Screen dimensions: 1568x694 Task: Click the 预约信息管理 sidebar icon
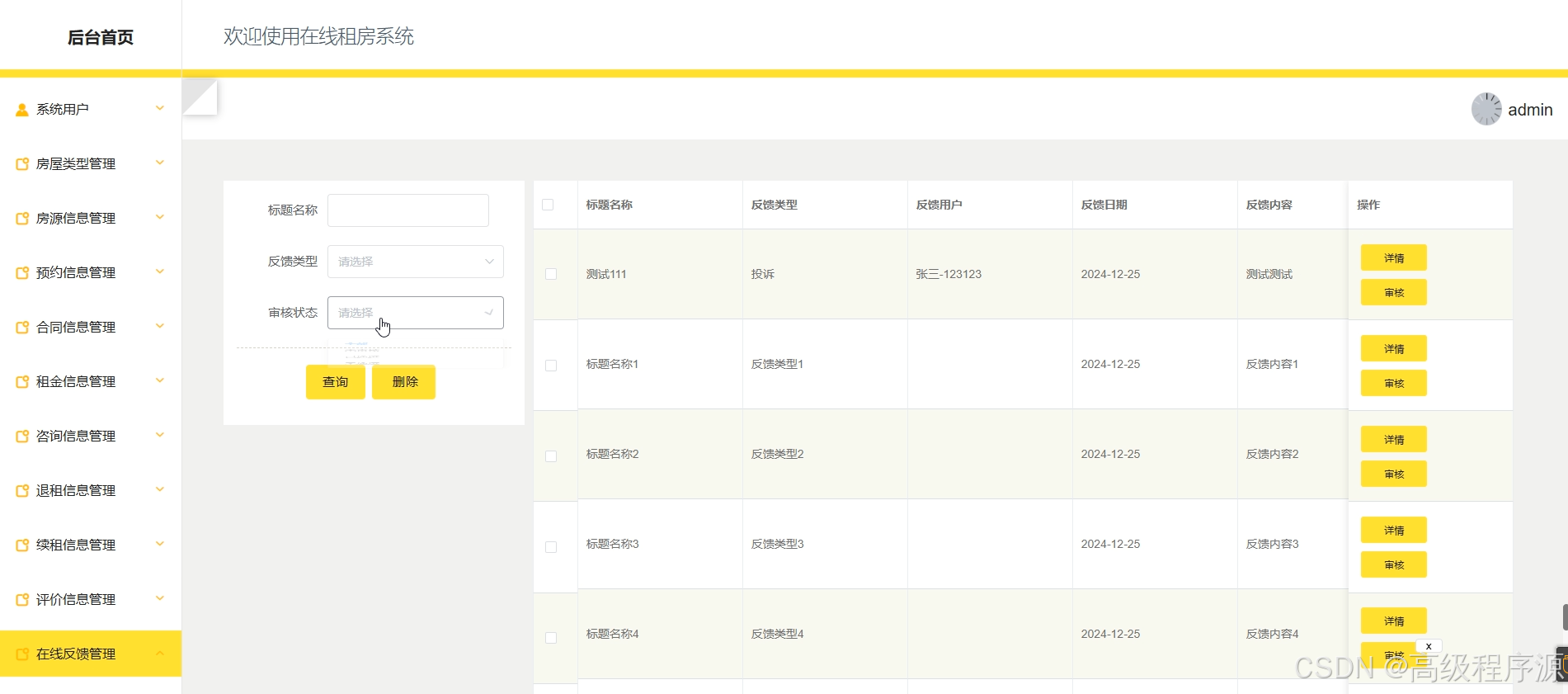pyautogui.click(x=22, y=273)
